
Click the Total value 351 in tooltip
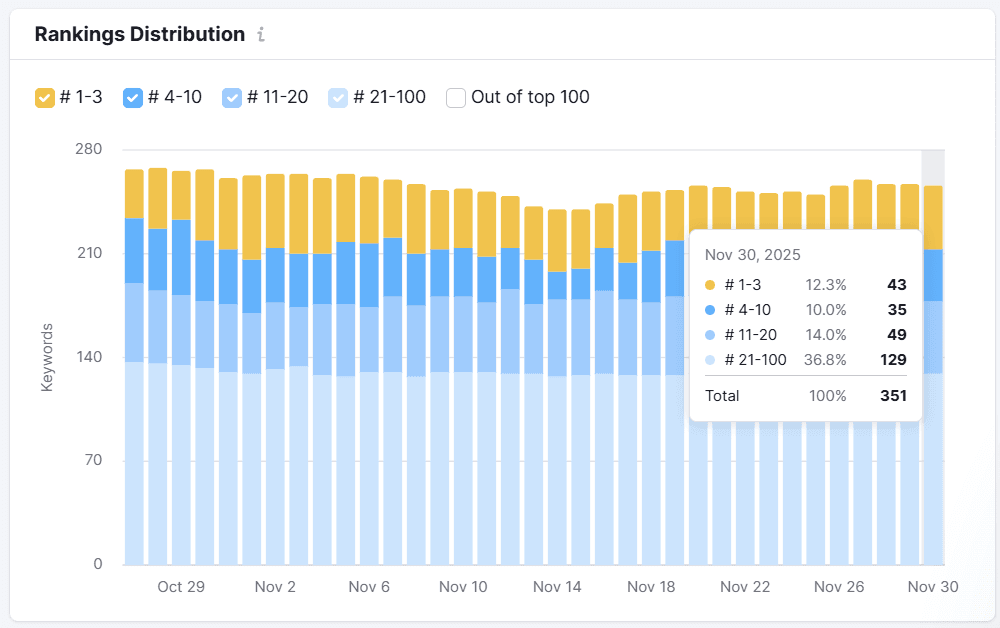click(893, 395)
